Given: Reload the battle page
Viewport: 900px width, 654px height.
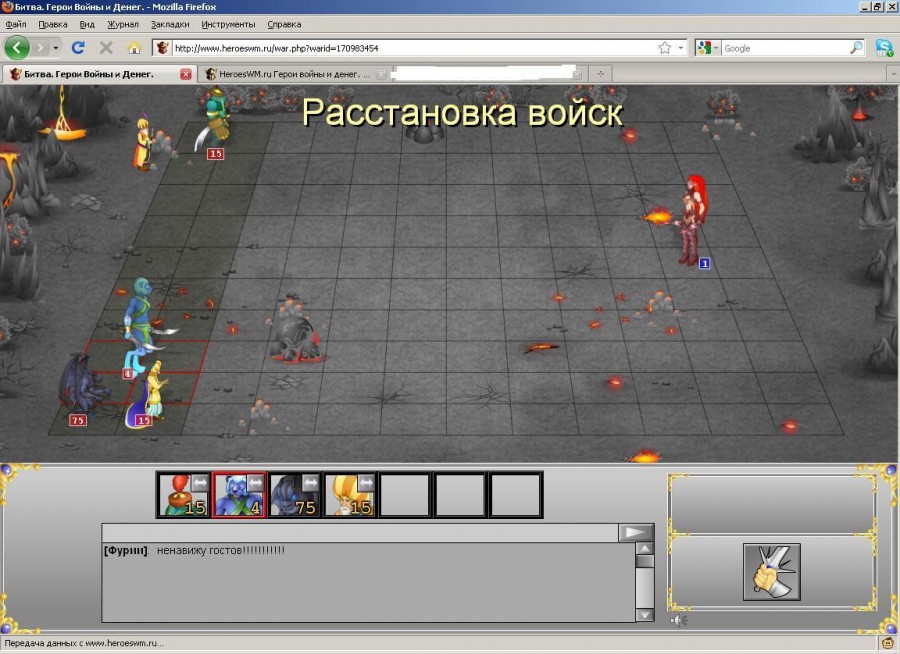Looking at the screenshot, I should [x=78, y=48].
